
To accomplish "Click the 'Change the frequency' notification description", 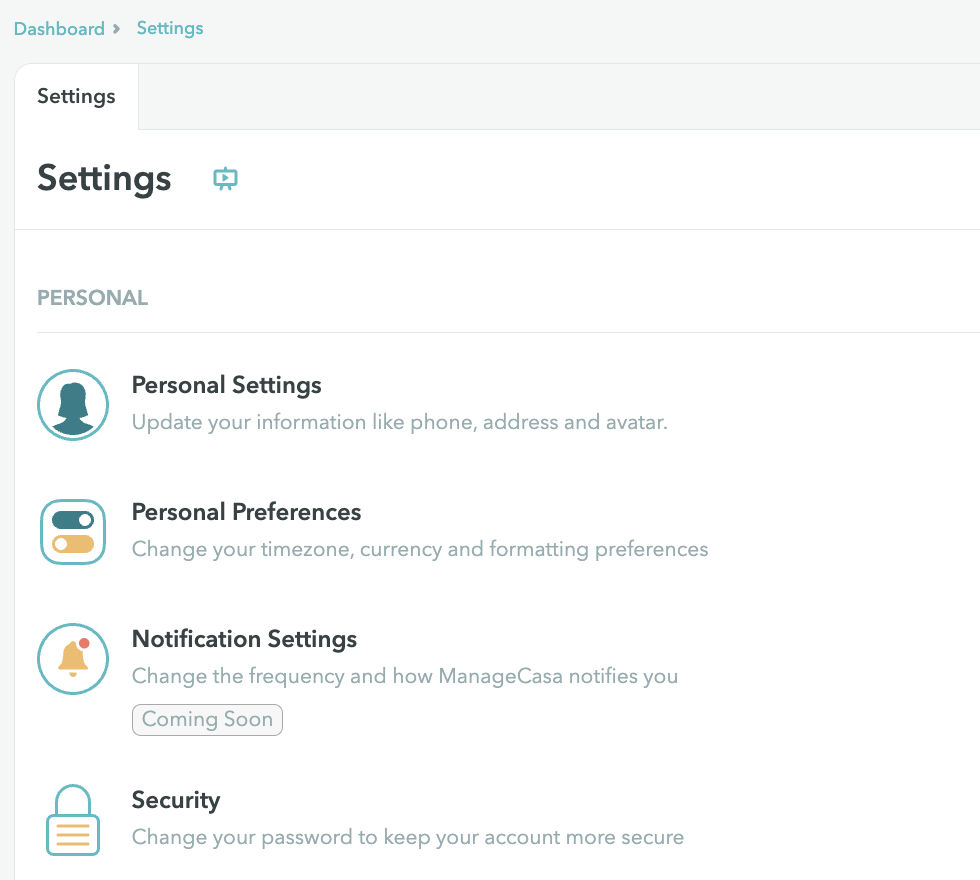I will click(405, 676).
